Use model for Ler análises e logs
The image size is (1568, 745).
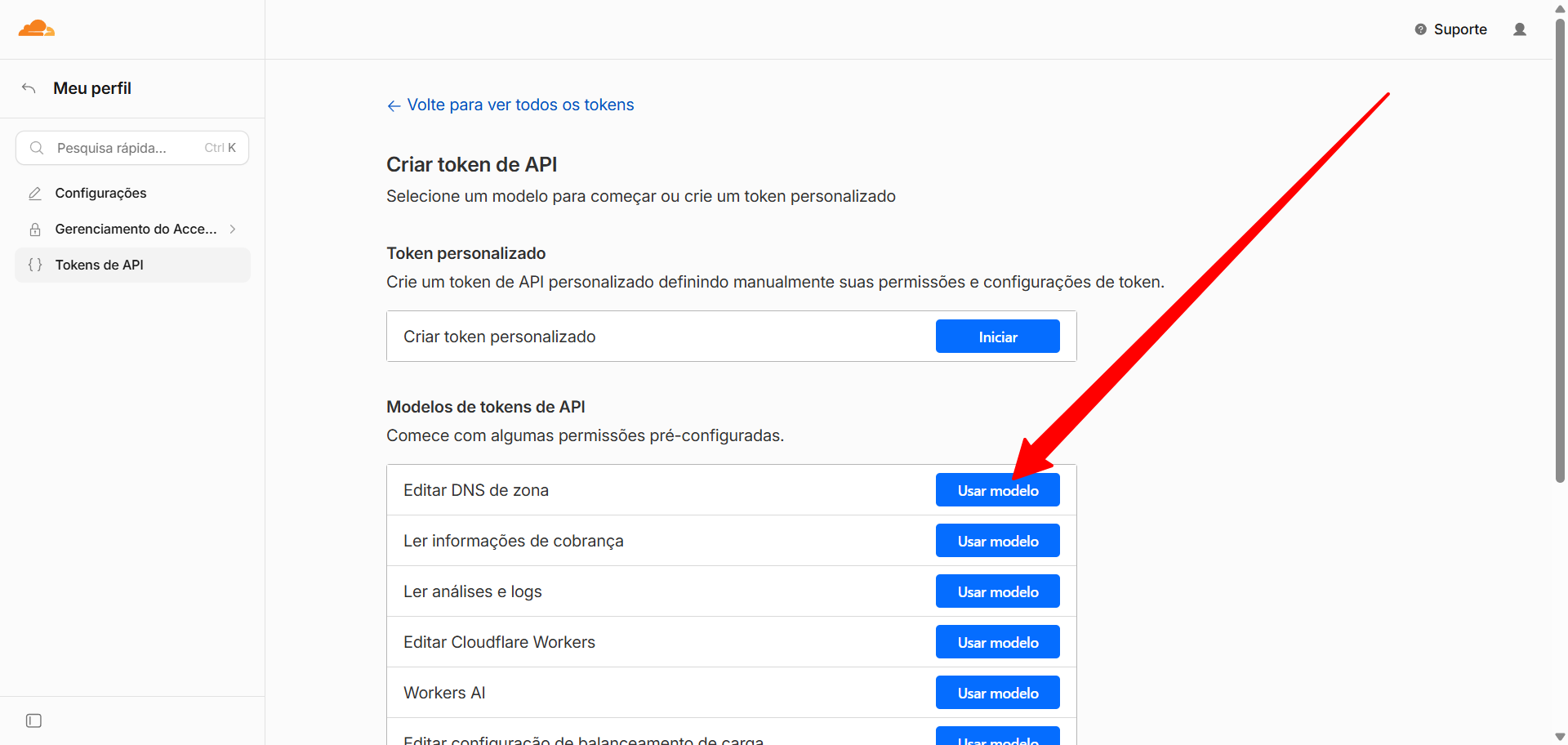click(998, 591)
